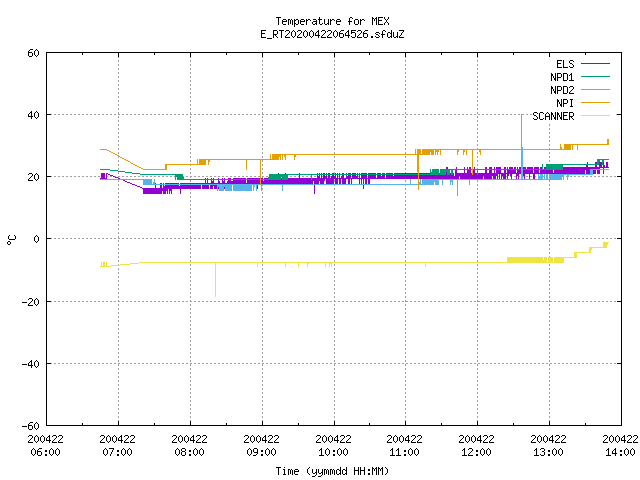640x480 pixels.
Task: Click the purple ELS legend line sample
Action: [x=595, y=64]
